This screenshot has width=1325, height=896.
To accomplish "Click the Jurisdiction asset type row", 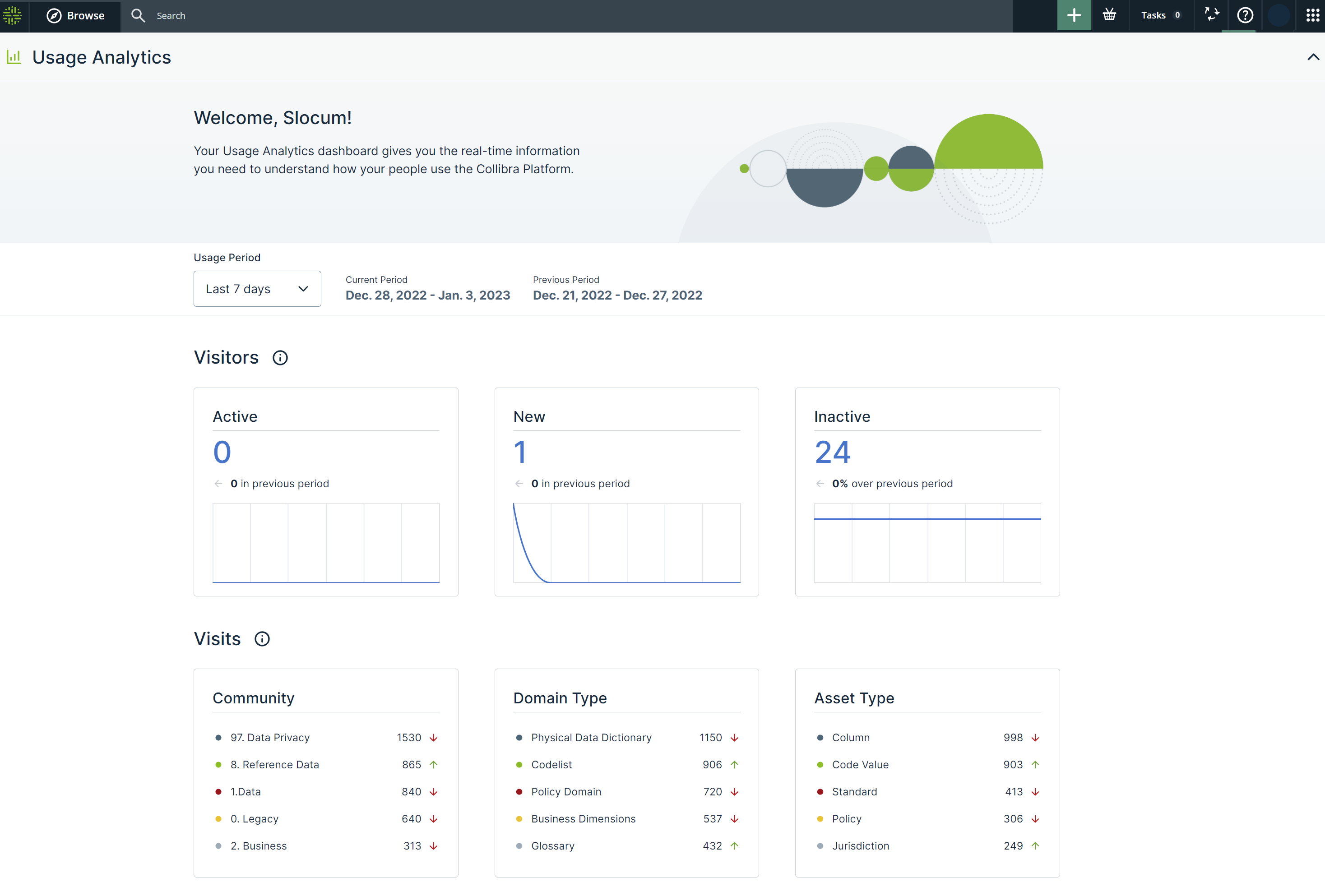I will point(927,846).
